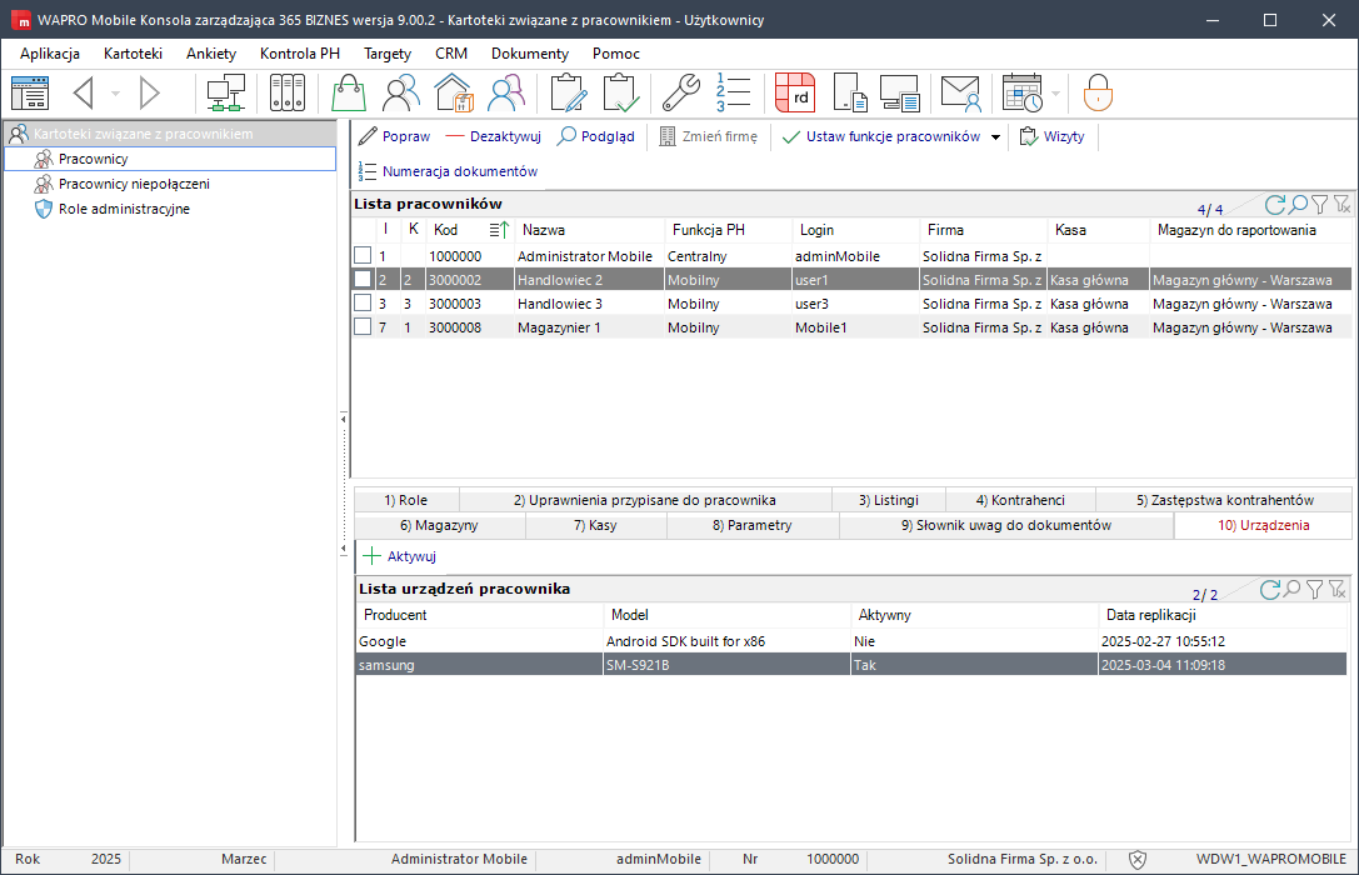Image resolution: width=1359 pixels, height=875 pixels.
Task: Click the green shopping bag toolbar icon
Action: pos(349,93)
